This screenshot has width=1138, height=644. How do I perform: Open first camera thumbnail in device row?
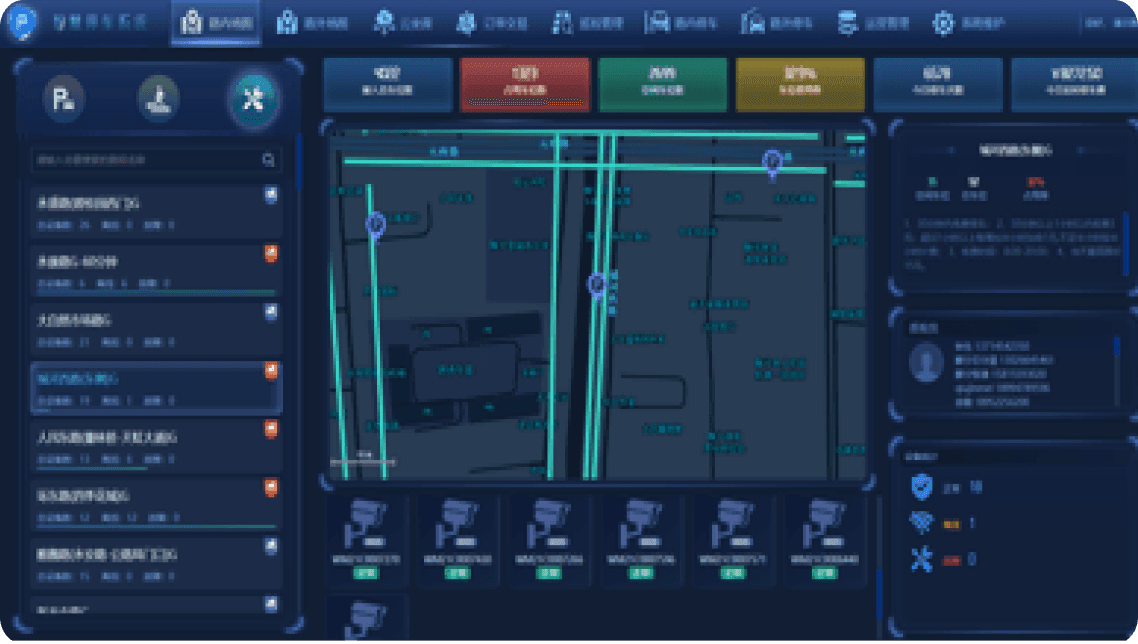[367, 539]
